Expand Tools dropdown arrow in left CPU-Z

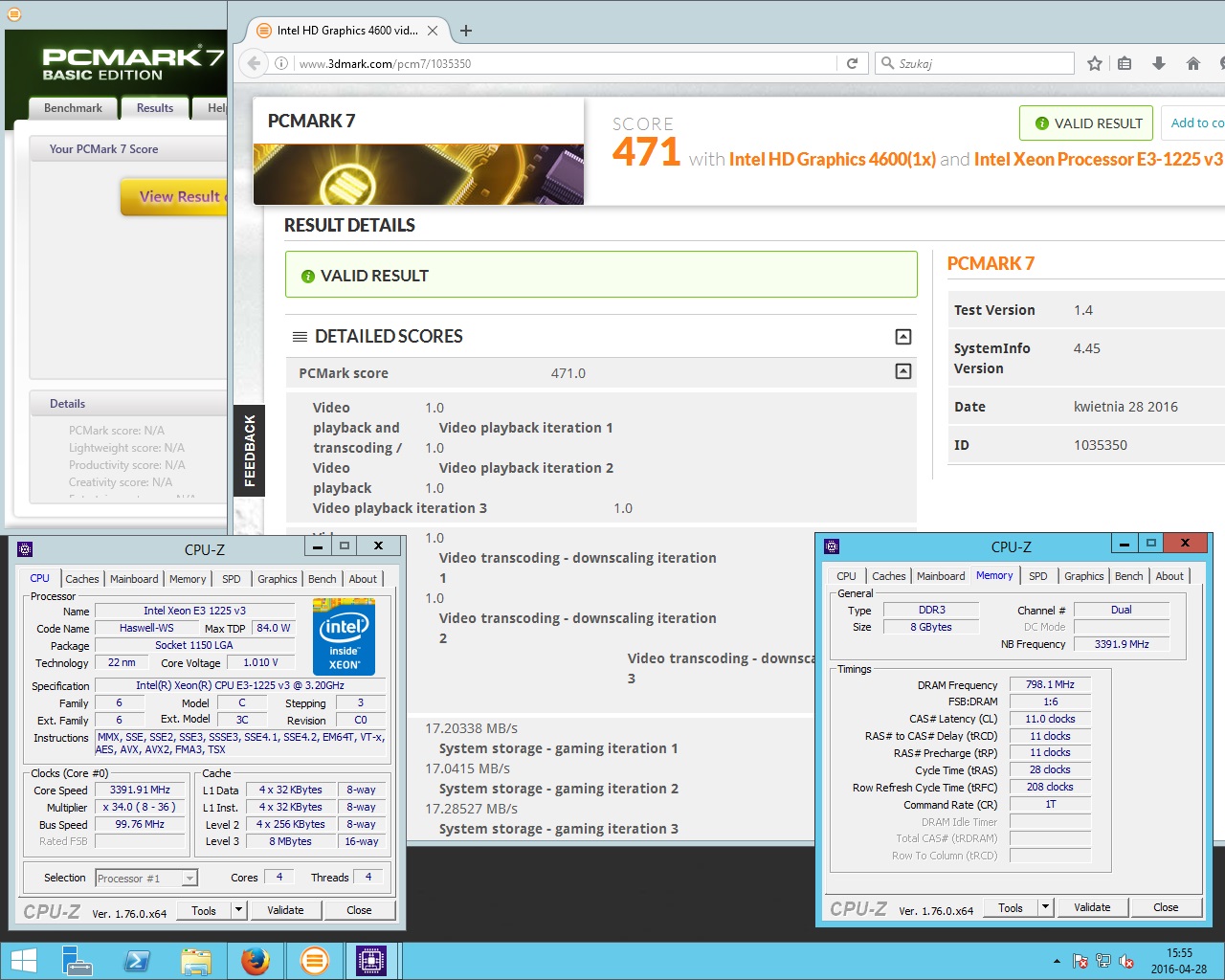239,909
